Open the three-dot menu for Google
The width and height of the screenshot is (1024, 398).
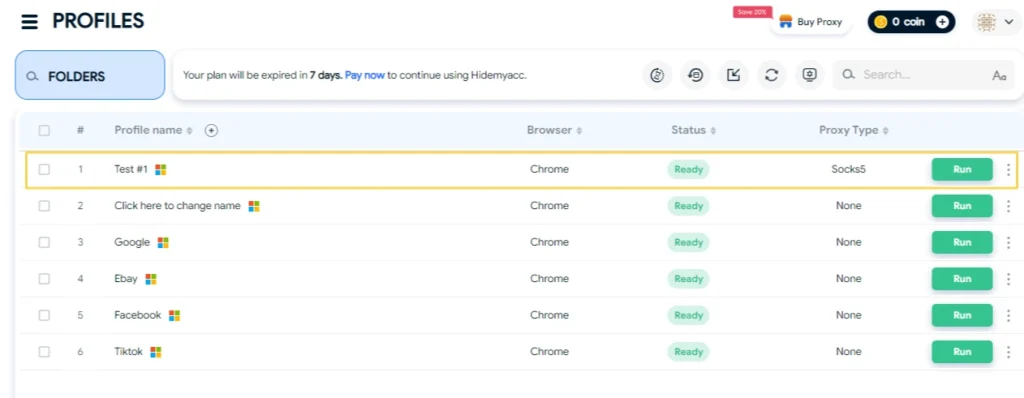pyautogui.click(x=1008, y=242)
